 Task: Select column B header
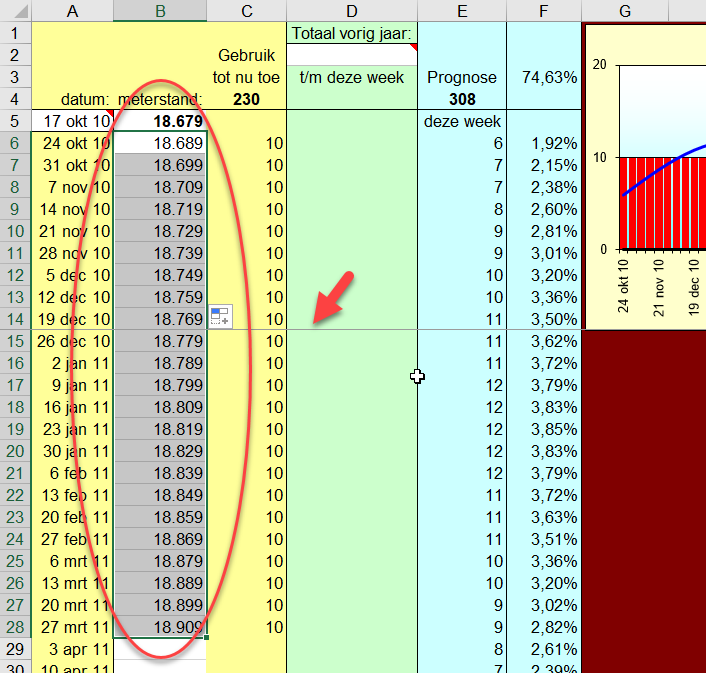[x=160, y=11]
